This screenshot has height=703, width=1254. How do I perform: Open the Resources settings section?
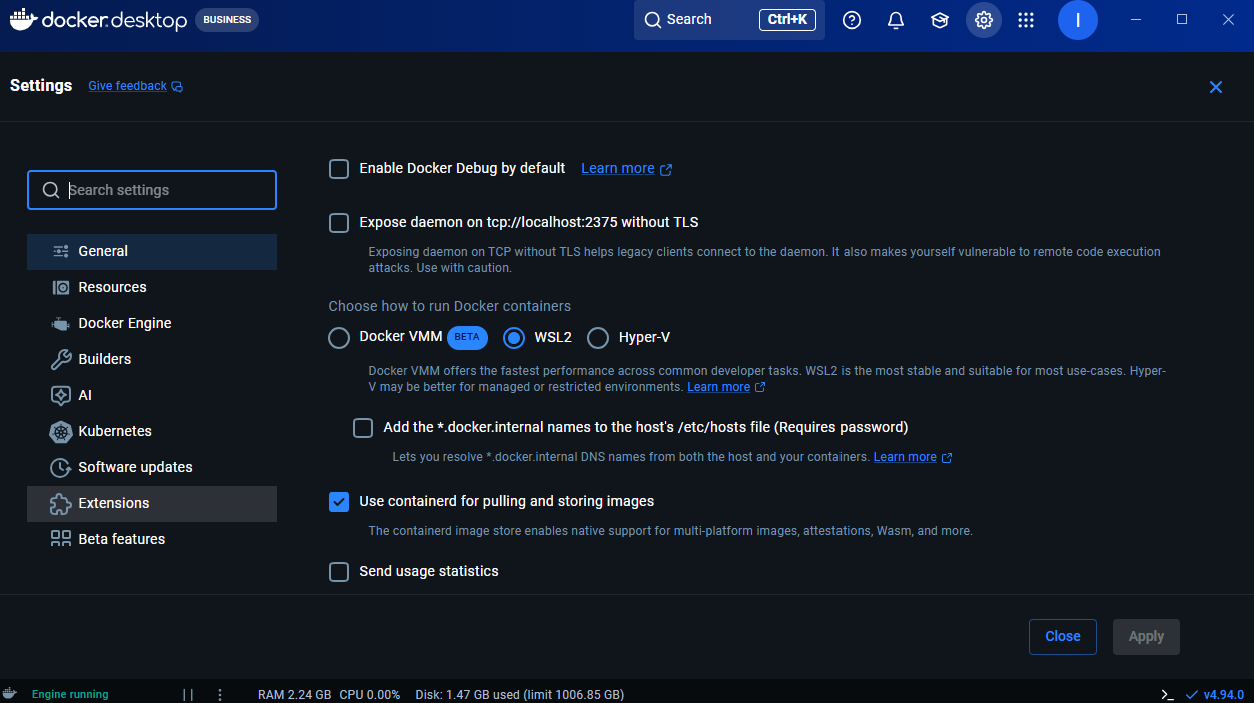152,287
